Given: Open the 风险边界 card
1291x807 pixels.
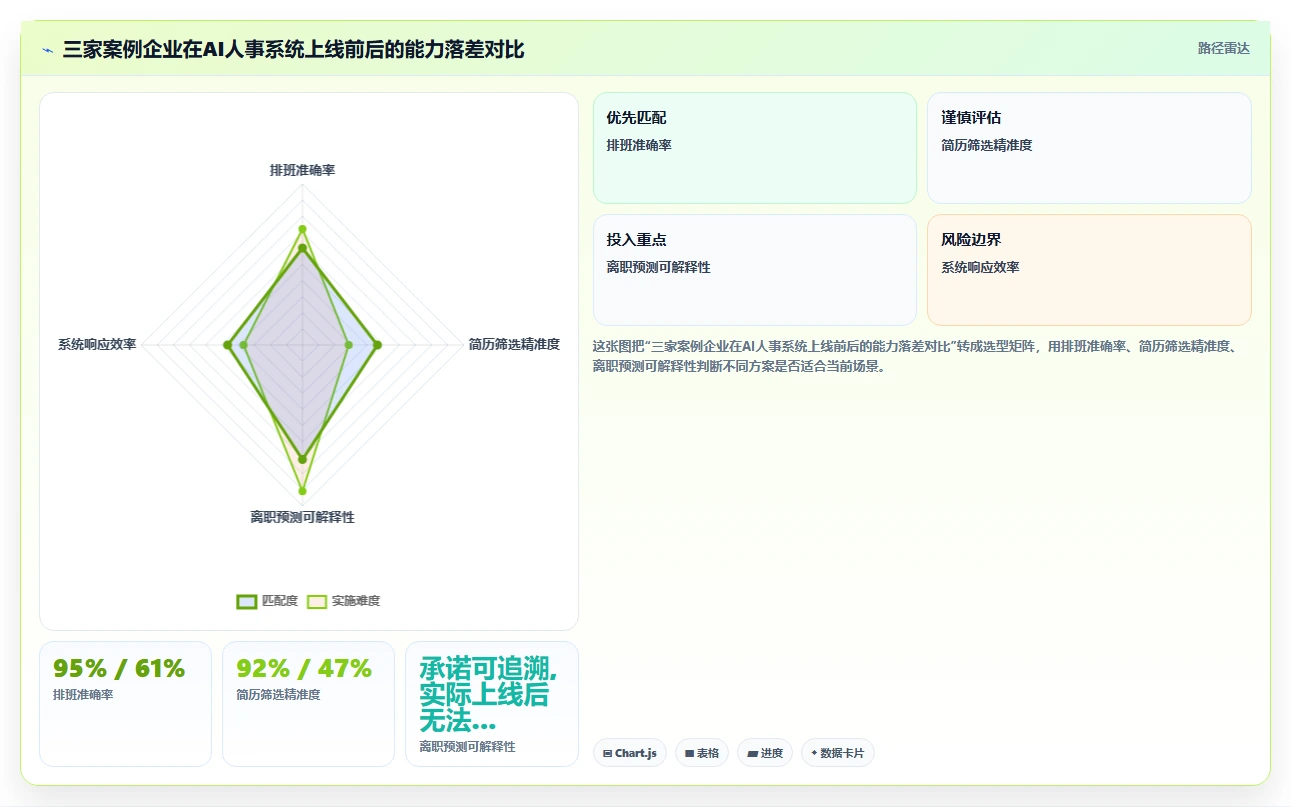Looking at the screenshot, I should tap(1089, 270).
